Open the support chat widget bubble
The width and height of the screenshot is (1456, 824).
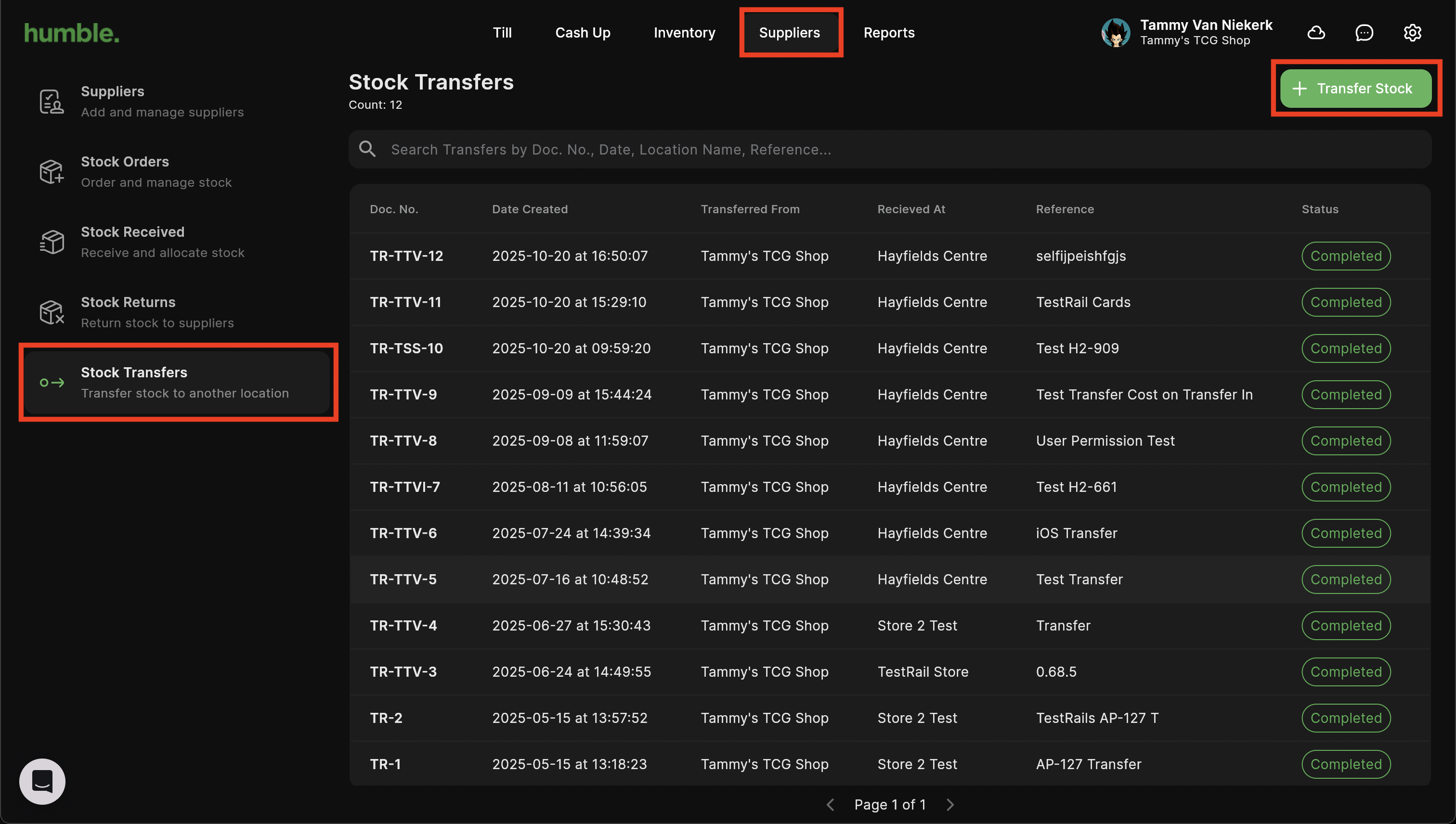click(x=42, y=782)
